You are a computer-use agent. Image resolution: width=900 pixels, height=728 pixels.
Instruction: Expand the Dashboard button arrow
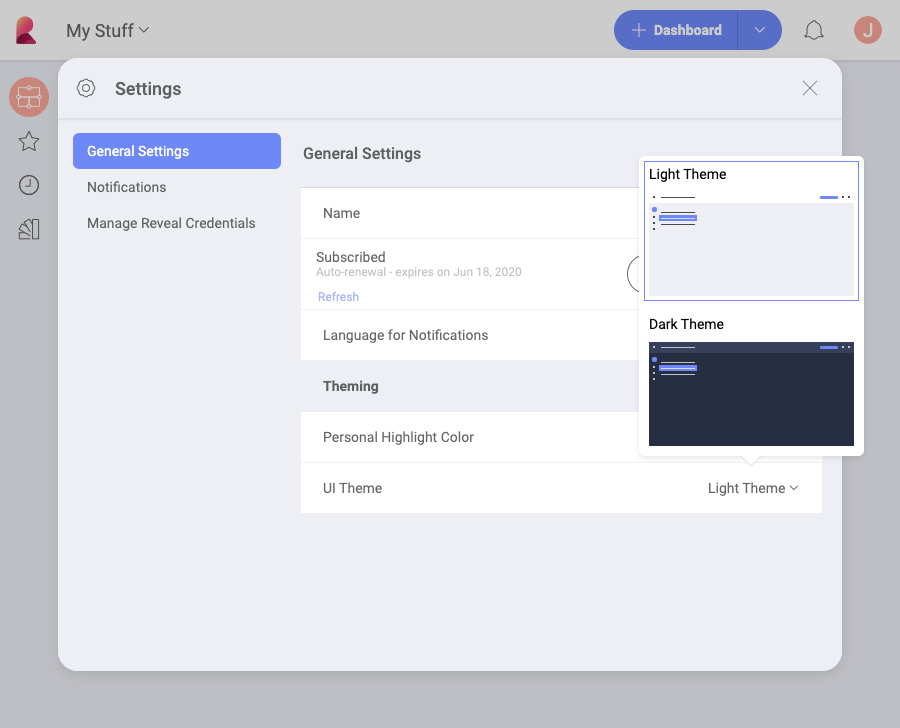click(x=760, y=30)
